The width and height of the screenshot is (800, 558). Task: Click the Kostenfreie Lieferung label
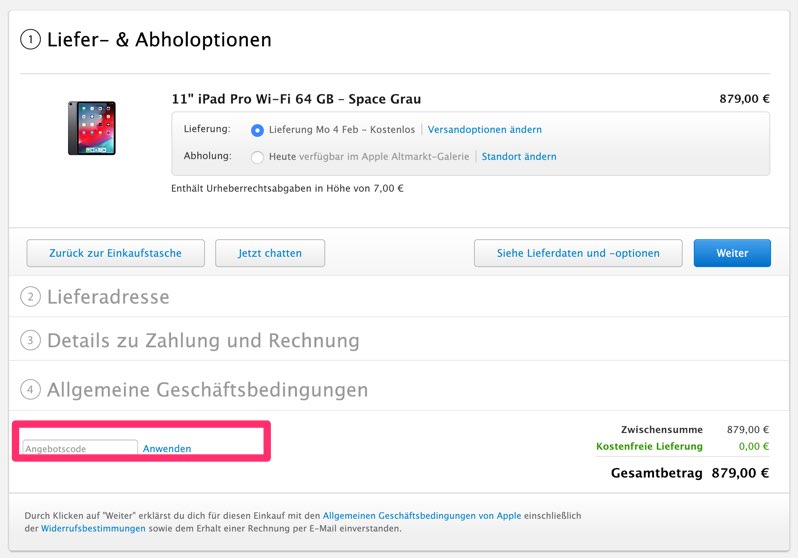(649, 446)
